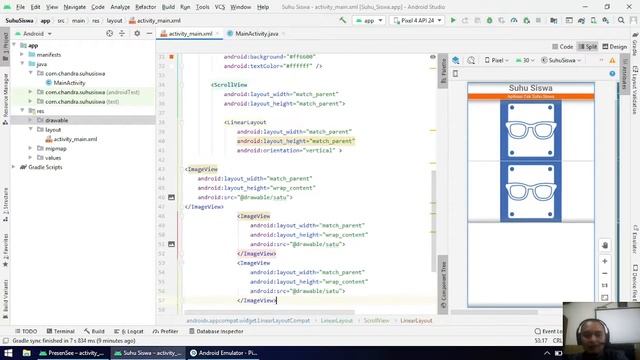
Task: Click the warning triangle in design toolbar
Action: pos(612,60)
